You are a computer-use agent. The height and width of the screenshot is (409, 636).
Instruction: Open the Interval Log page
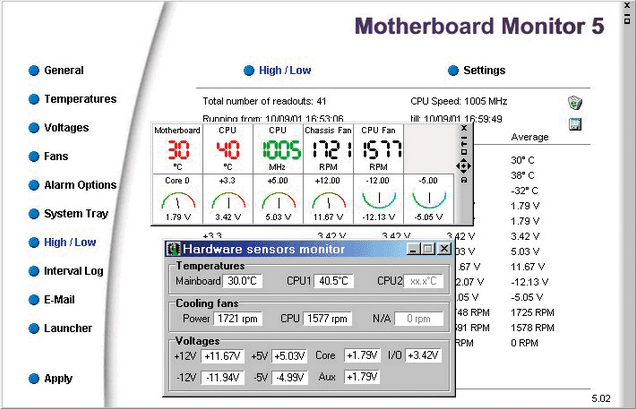pyautogui.click(x=66, y=271)
